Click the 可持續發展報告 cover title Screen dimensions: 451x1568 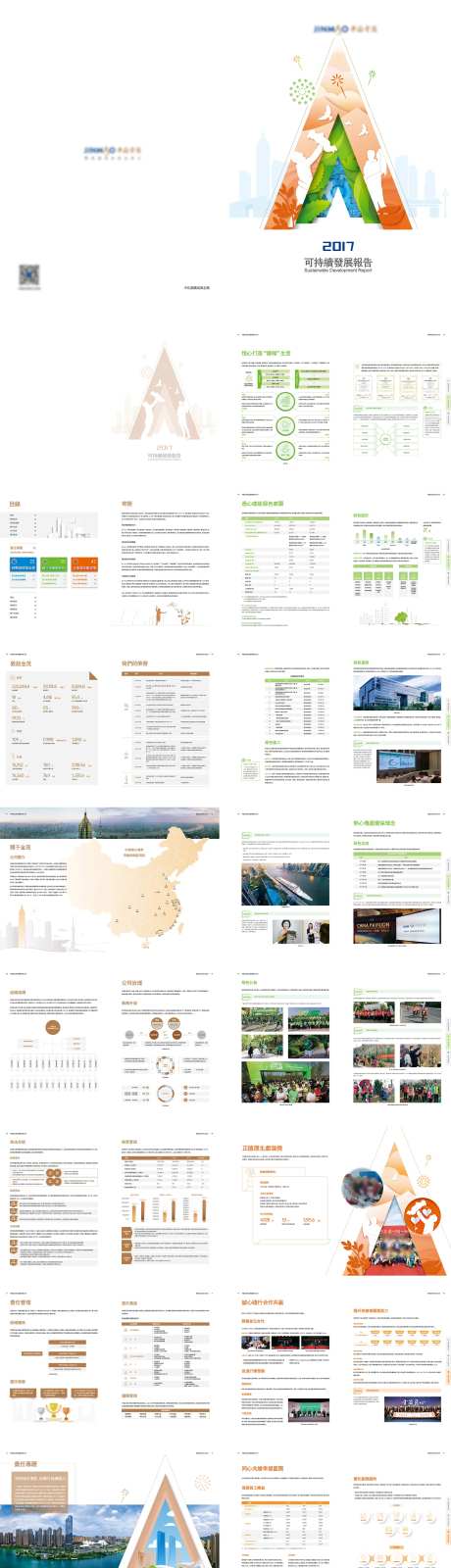[x=337, y=263]
